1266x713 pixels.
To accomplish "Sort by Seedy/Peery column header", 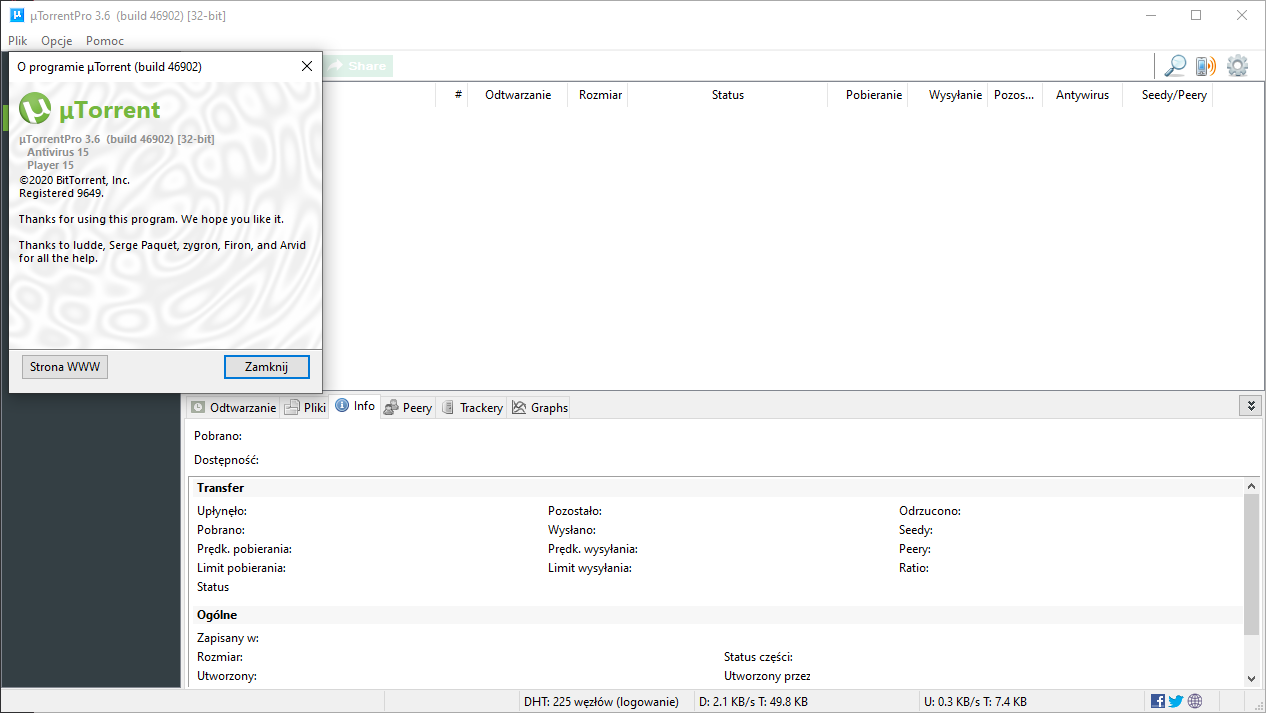I will coord(1167,95).
